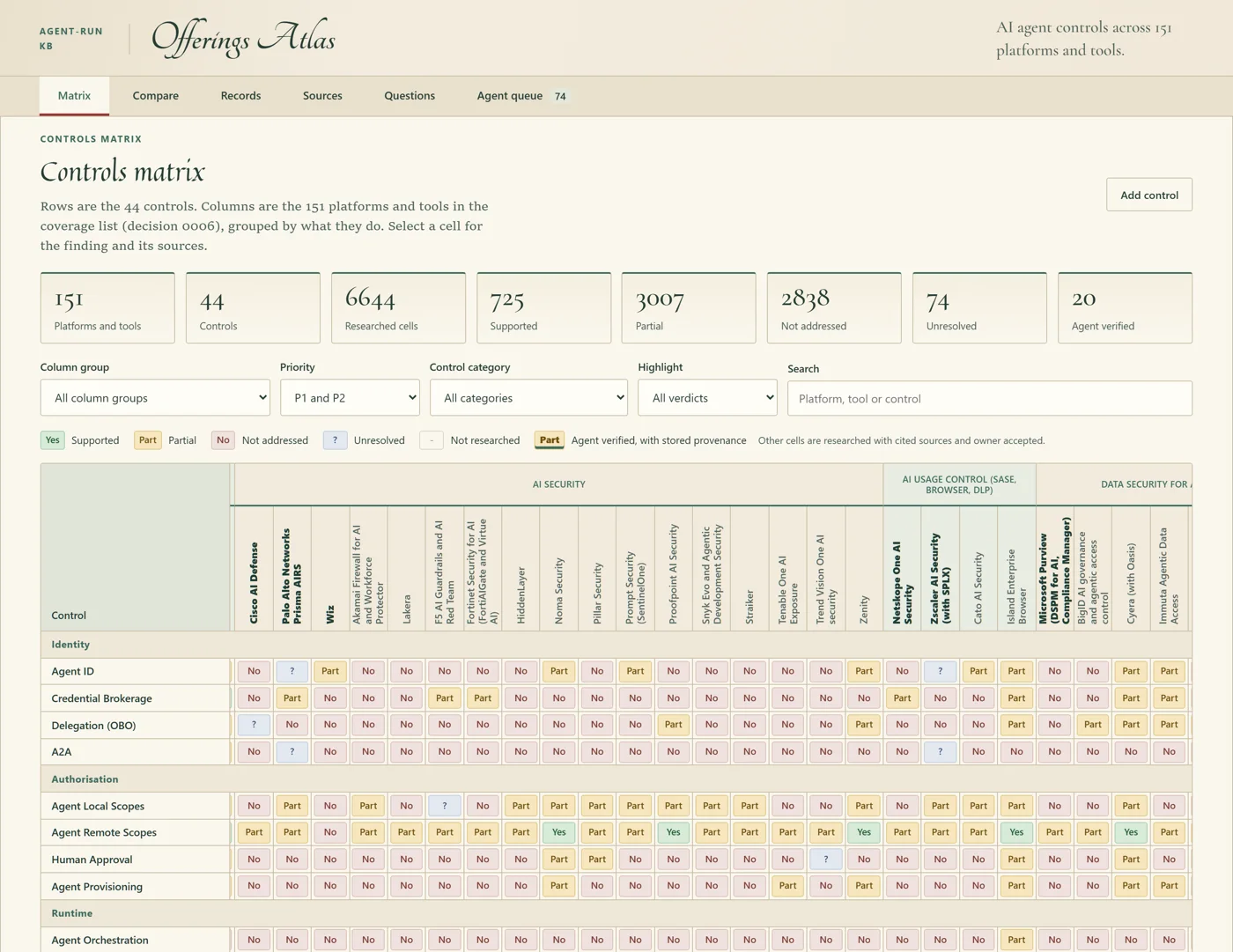The height and width of the screenshot is (952, 1233).
Task: Select the Agent Remote Scopes cell for Noma Security
Action: (x=559, y=832)
